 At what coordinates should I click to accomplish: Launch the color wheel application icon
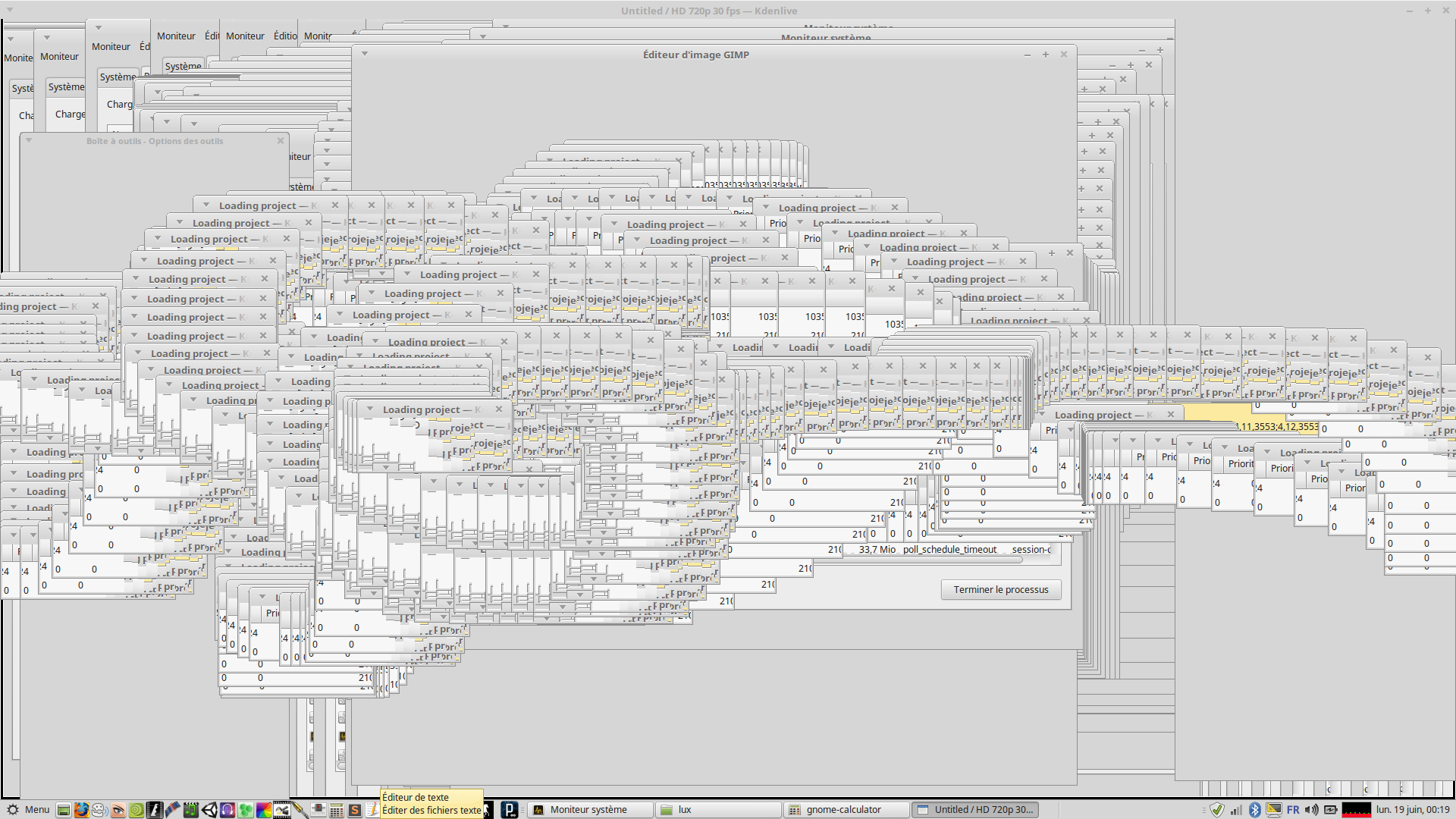tap(264, 810)
